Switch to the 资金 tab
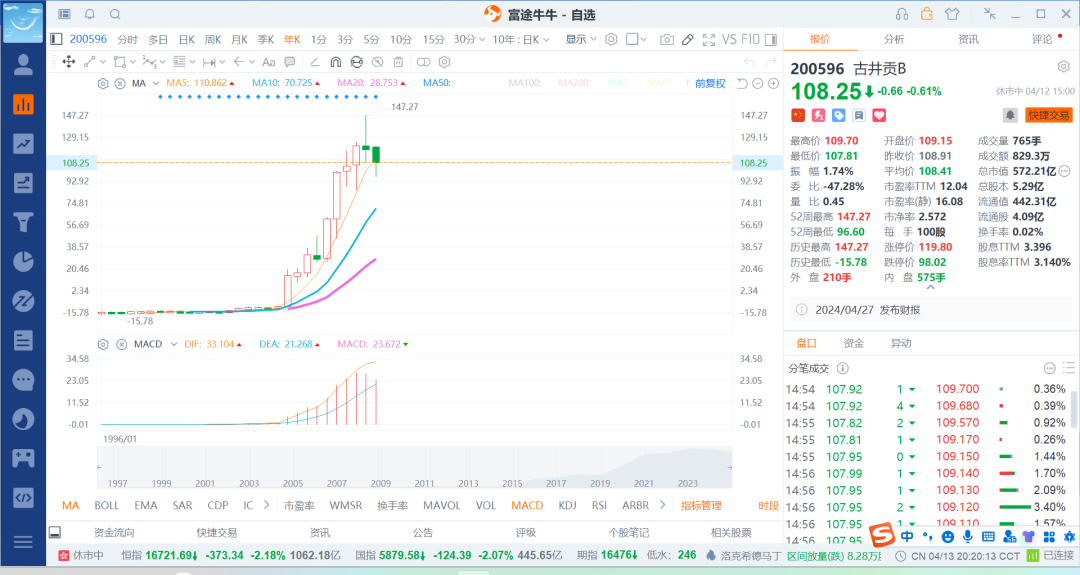This screenshot has height=575, width=1080. pos(853,343)
